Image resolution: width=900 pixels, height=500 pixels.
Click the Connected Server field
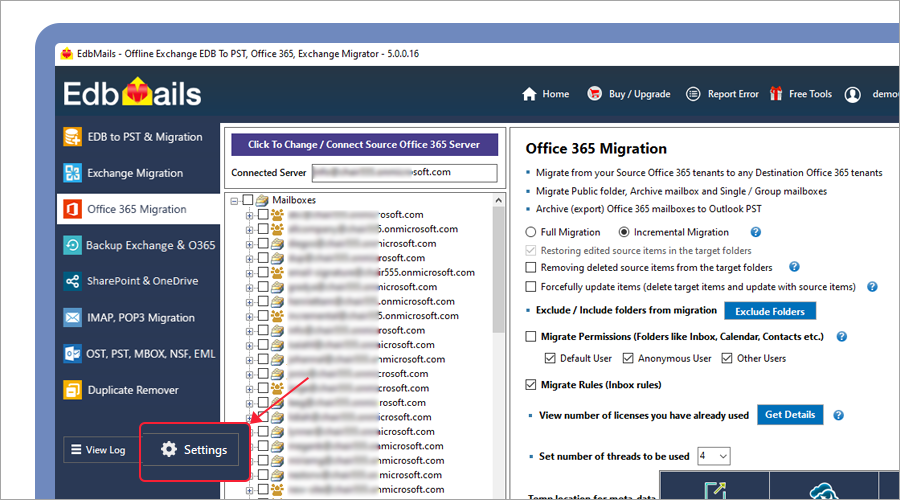[405, 173]
